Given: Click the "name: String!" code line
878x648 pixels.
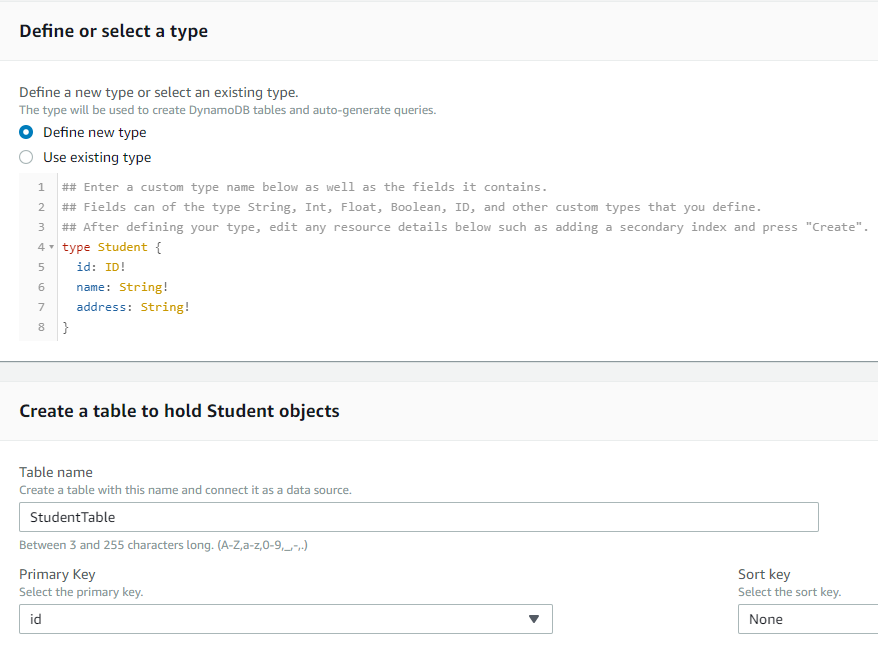Looking at the screenshot, I should click(122, 287).
